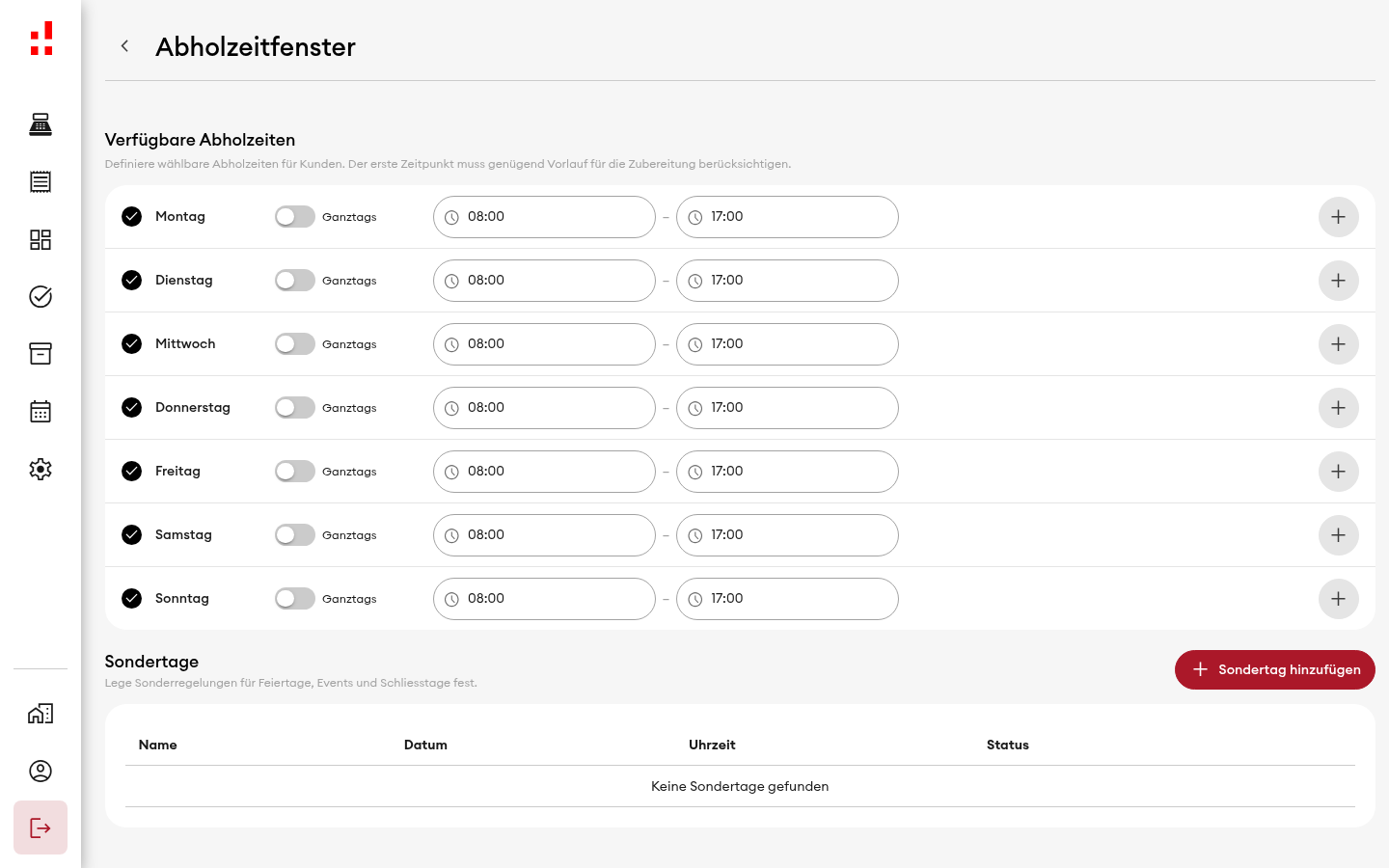
Task: Enable Ganztags toggle for Sonntag
Action: (295, 598)
